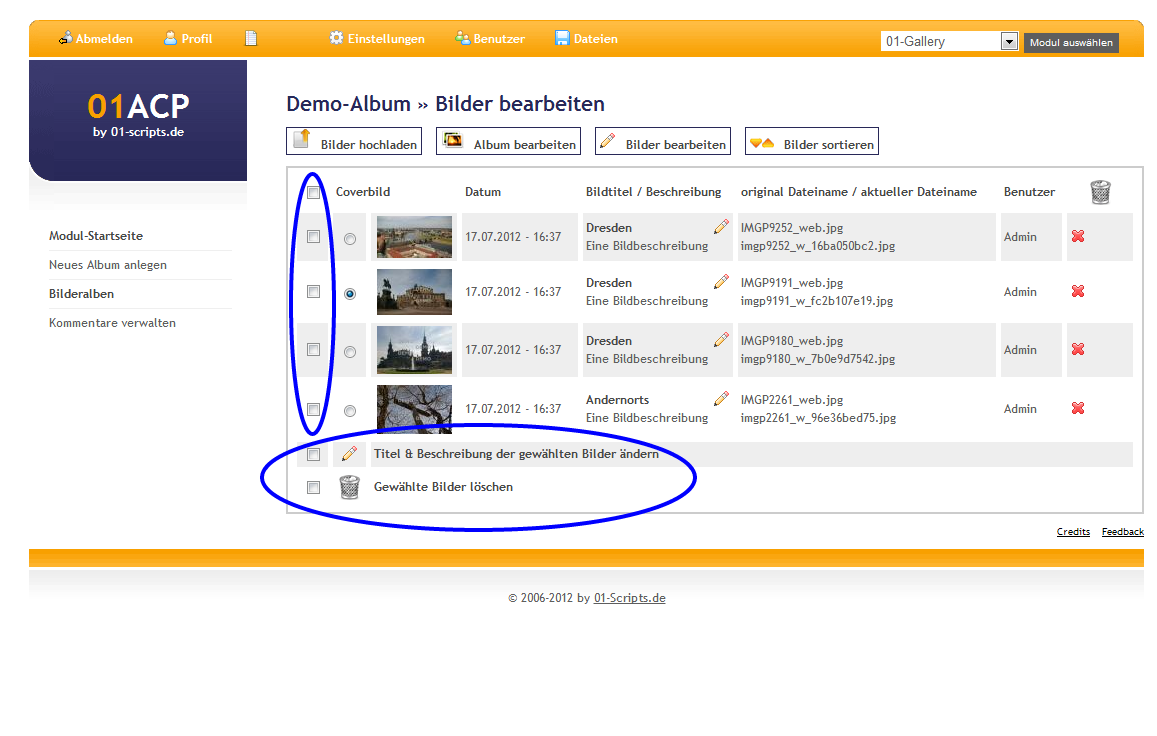Click text 'Titel & Beschreibung der gewählten Bilder ändern'

pos(517,453)
